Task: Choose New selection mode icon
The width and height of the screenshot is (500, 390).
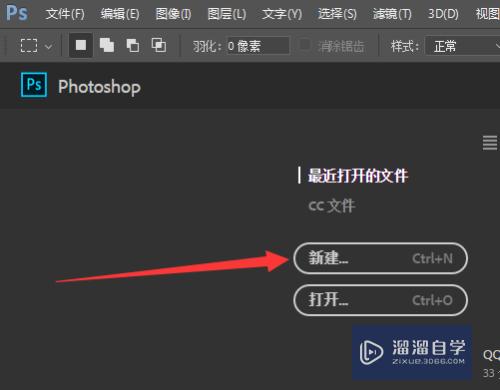Action: point(81,45)
